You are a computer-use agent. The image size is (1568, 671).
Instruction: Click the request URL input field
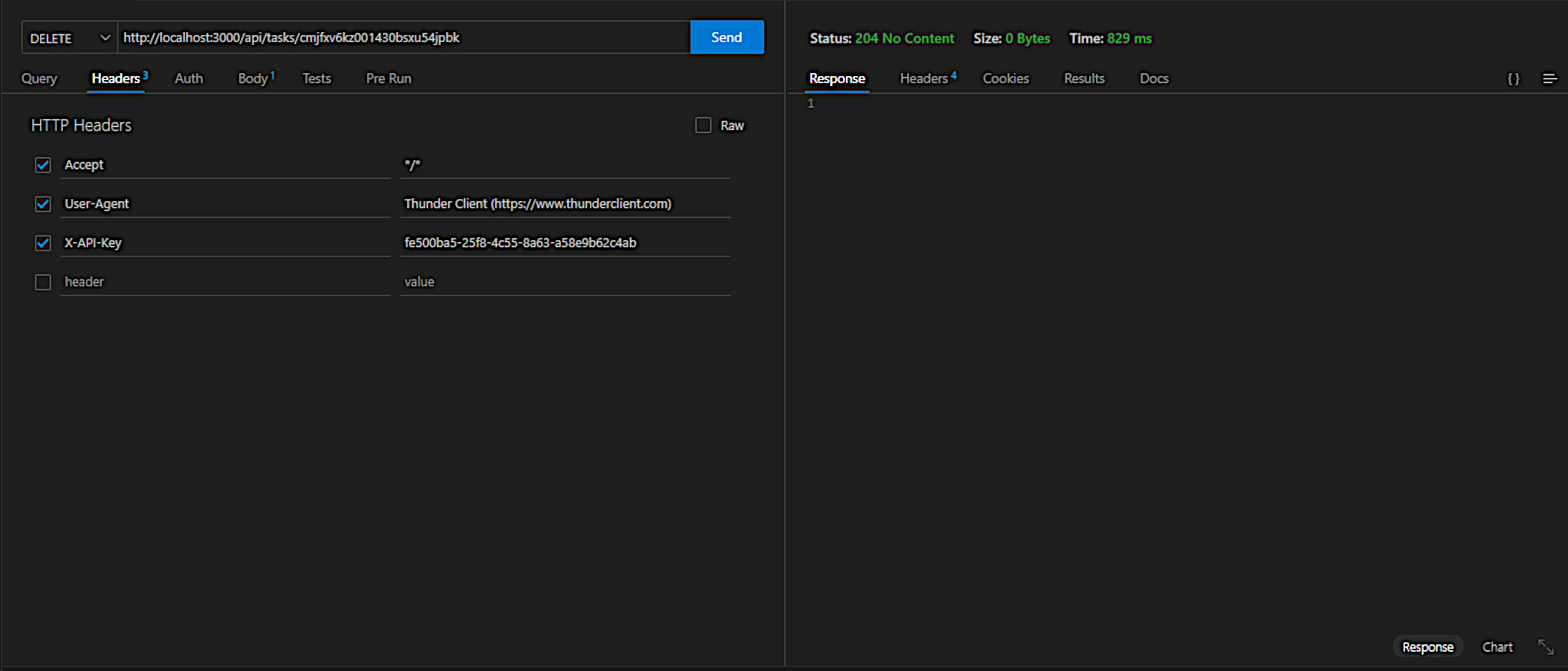coord(404,38)
